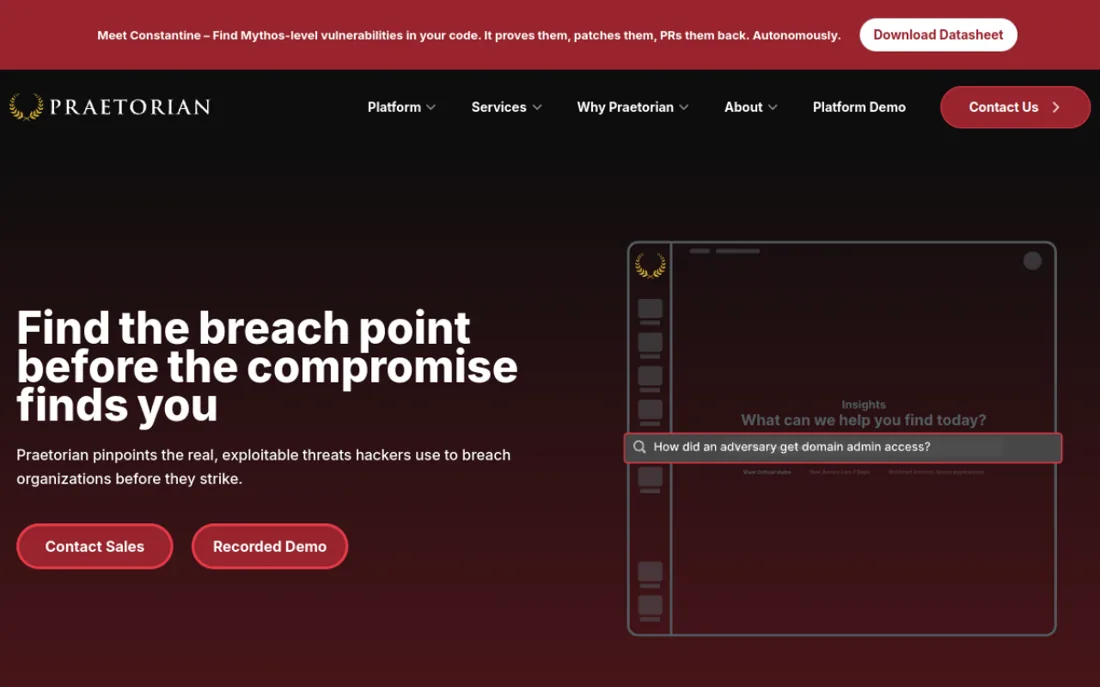Click the search magnifier icon in mockup
Screen dimensions: 1100x687
click(x=639, y=447)
